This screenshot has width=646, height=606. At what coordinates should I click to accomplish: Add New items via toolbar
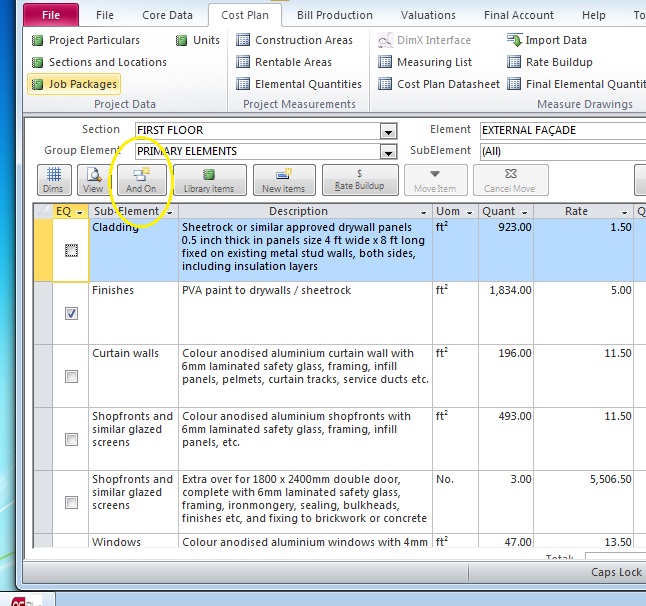pos(284,180)
